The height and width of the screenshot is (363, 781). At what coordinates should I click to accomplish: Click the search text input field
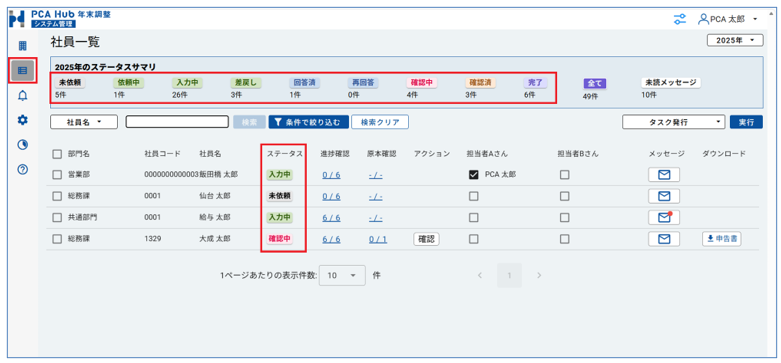tap(177, 122)
